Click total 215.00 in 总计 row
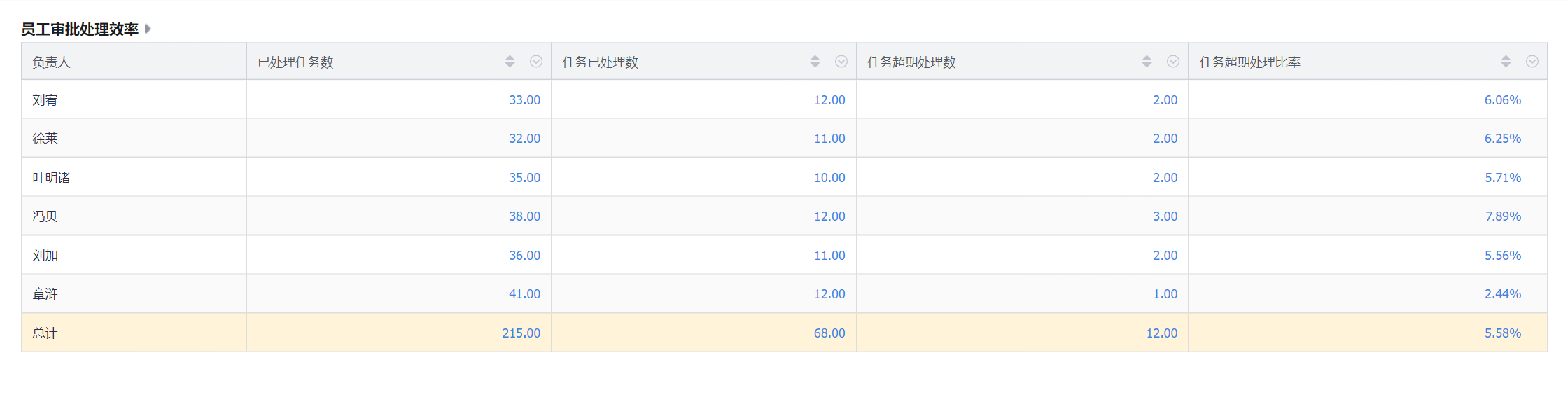 521,333
